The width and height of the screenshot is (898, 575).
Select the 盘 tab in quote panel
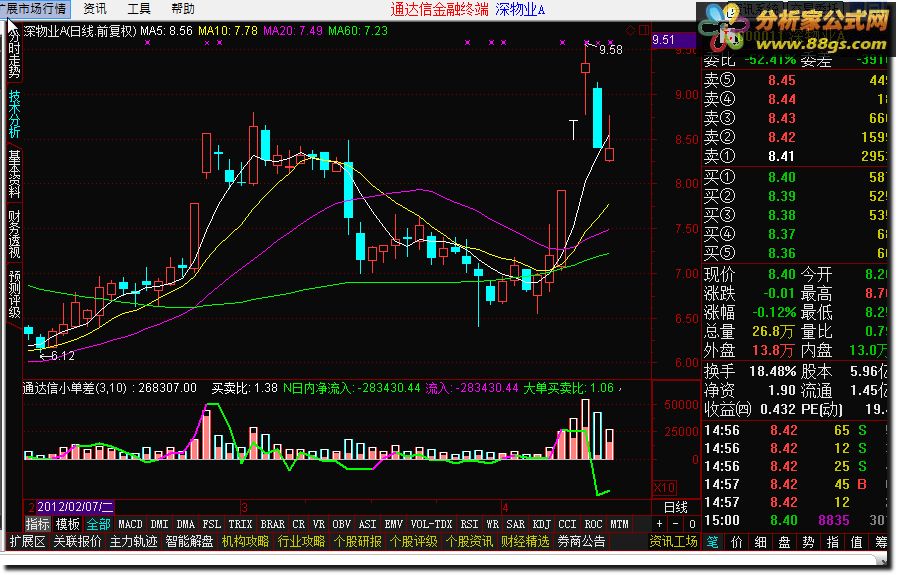tap(785, 542)
